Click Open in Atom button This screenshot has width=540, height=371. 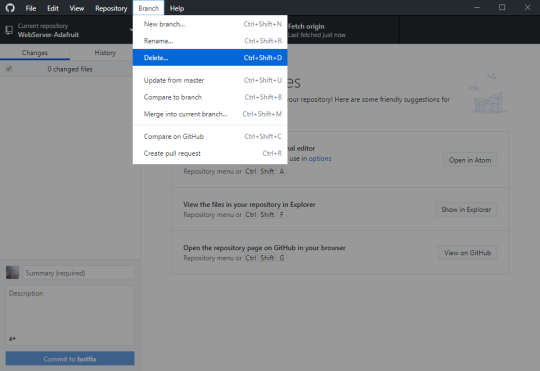(470, 160)
